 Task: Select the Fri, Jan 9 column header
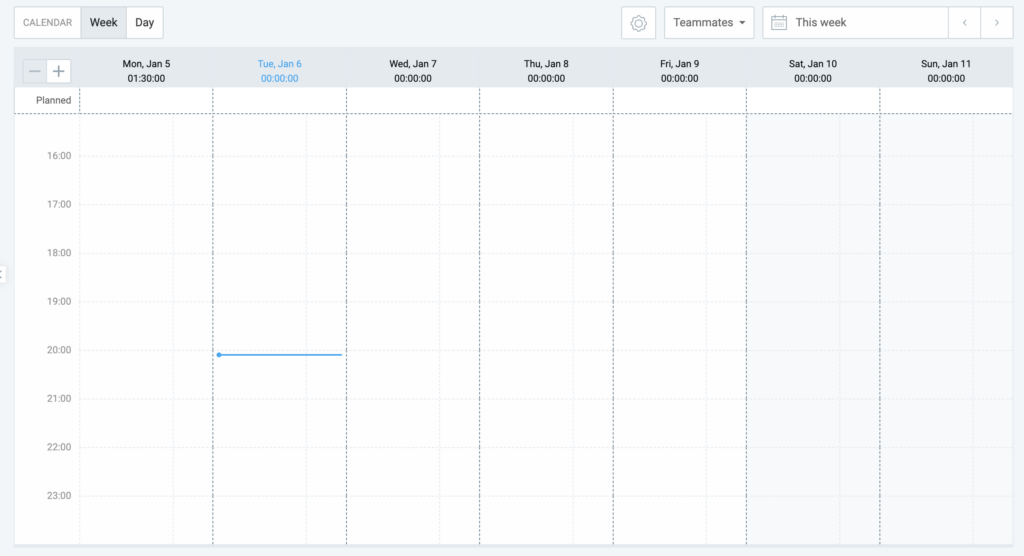(679, 71)
